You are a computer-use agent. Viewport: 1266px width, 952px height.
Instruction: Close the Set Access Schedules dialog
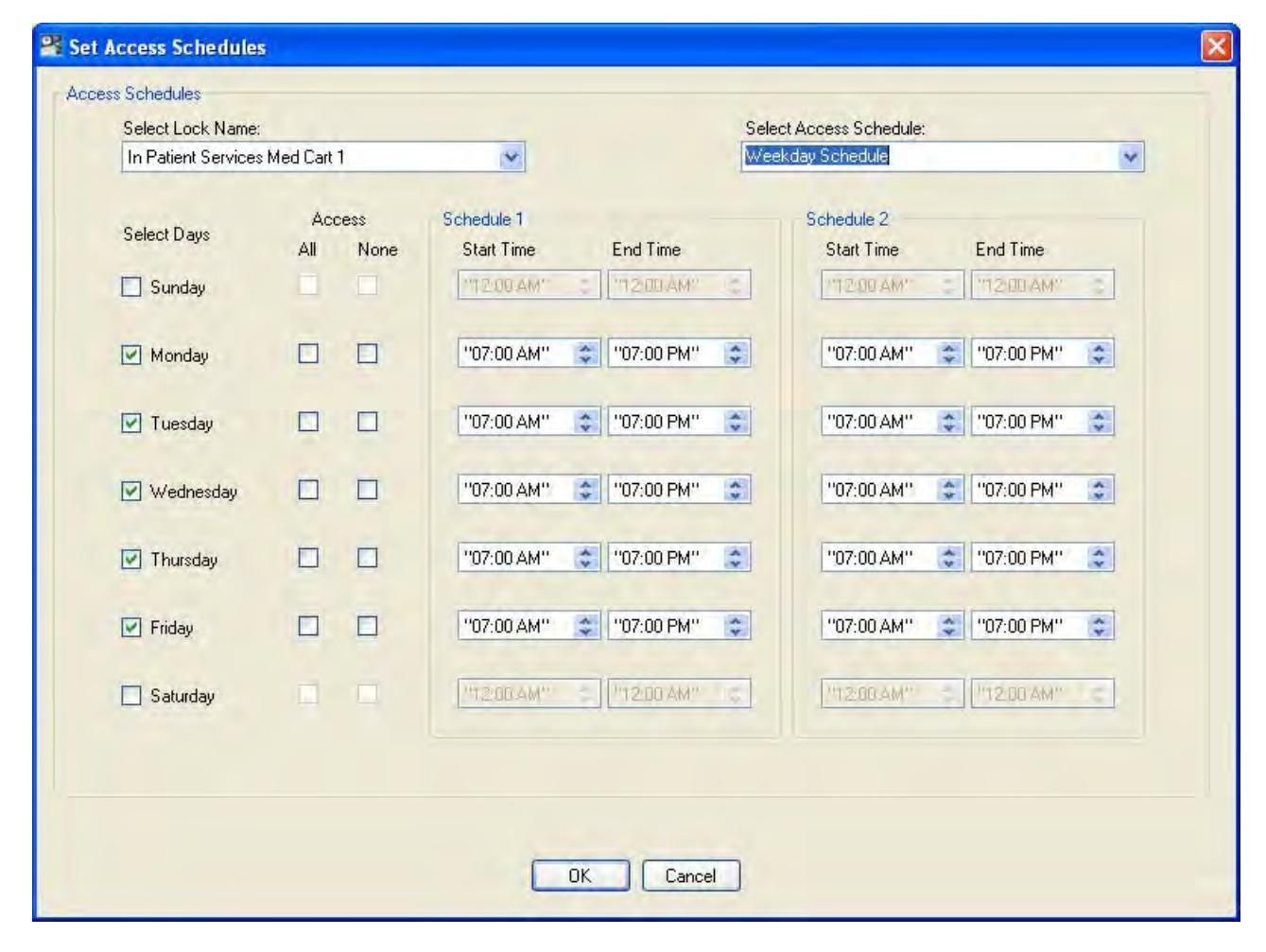1217,46
